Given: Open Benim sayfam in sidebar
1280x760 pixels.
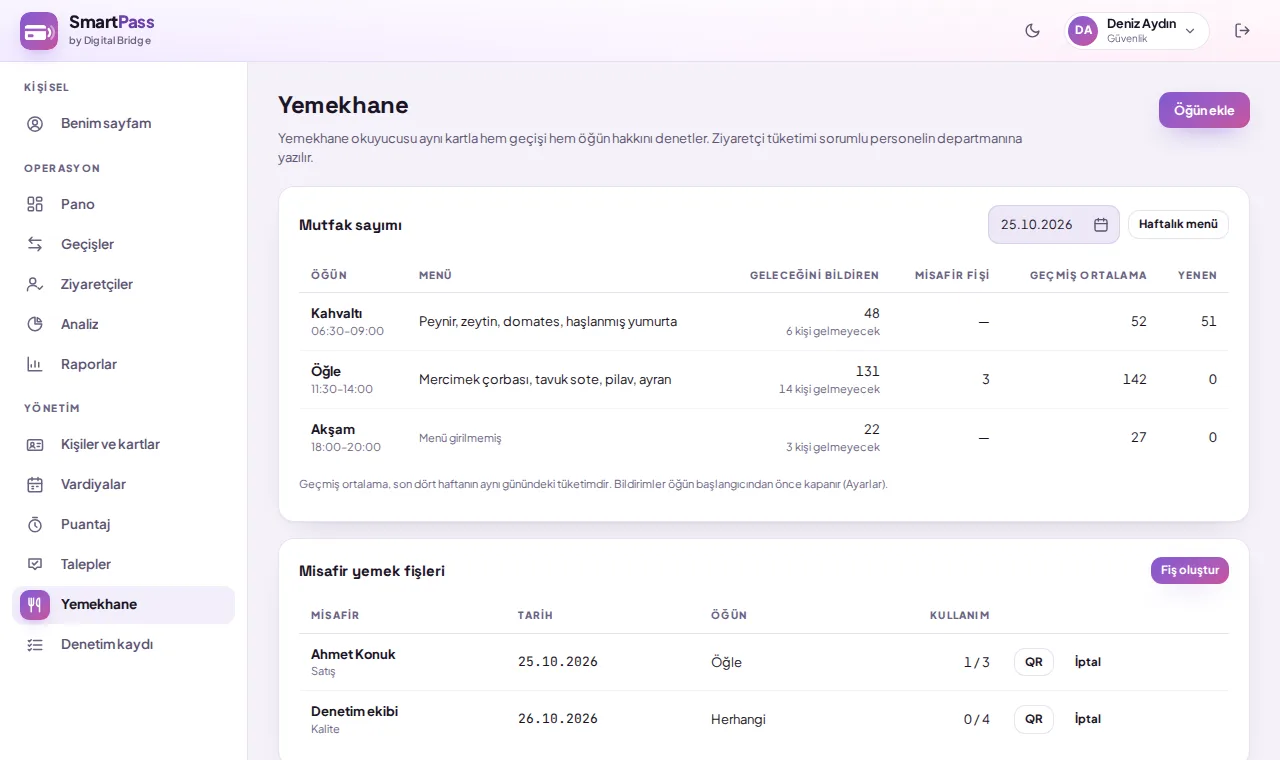Looking at the screenshot, I should pos(123,124).
